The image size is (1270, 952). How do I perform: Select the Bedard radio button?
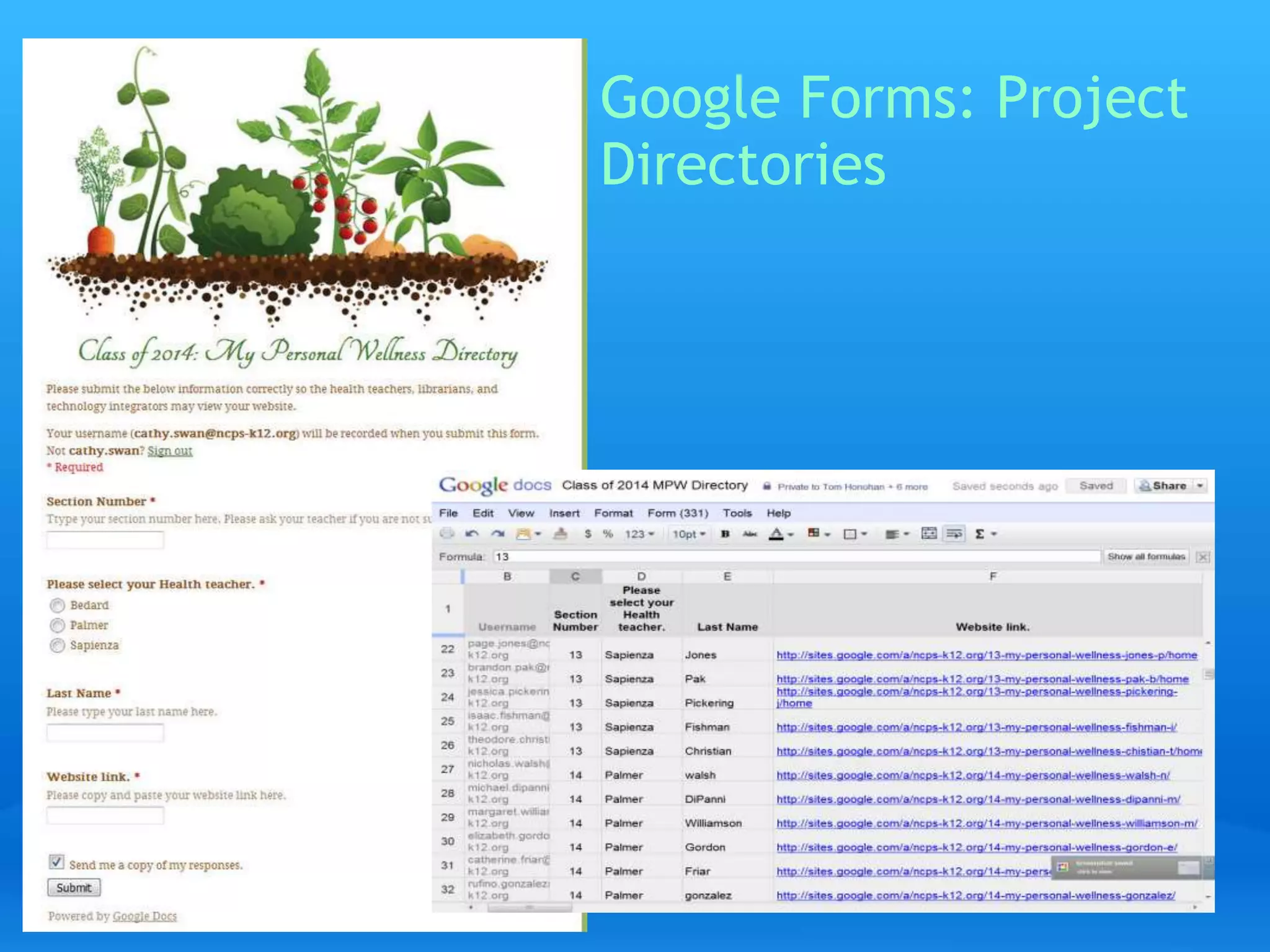pyautogui.click(x=57, y=605)
